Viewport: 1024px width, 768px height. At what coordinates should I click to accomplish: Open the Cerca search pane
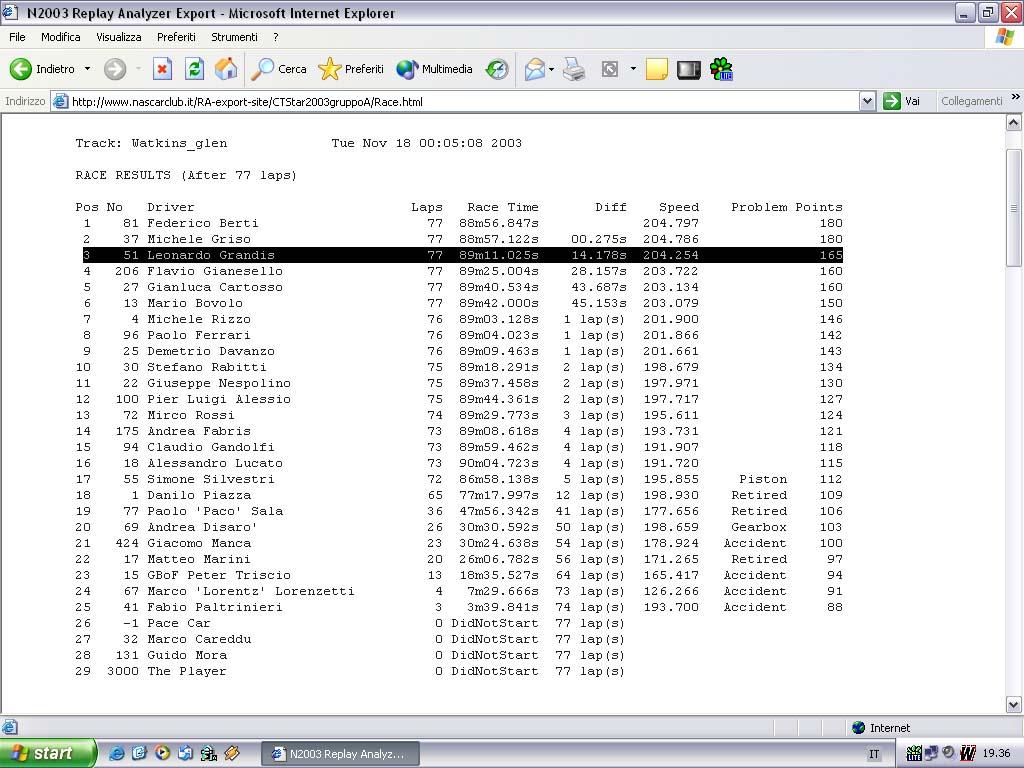click(x=279, y=69)
